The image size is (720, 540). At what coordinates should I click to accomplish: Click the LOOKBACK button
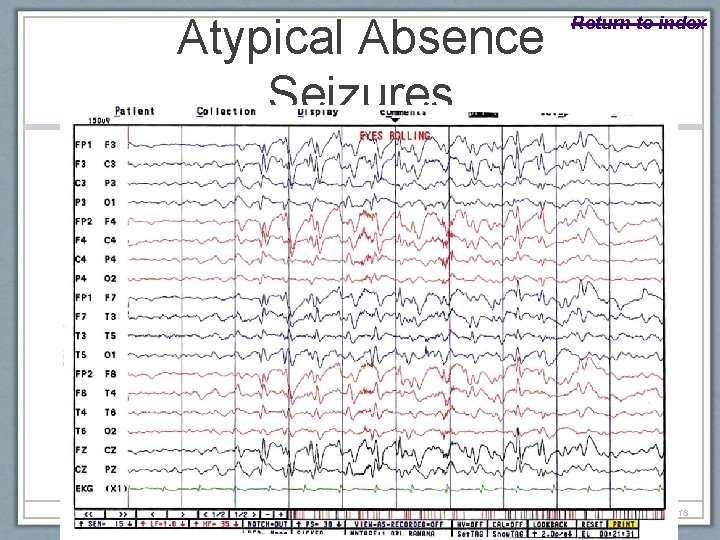(550, 524)
